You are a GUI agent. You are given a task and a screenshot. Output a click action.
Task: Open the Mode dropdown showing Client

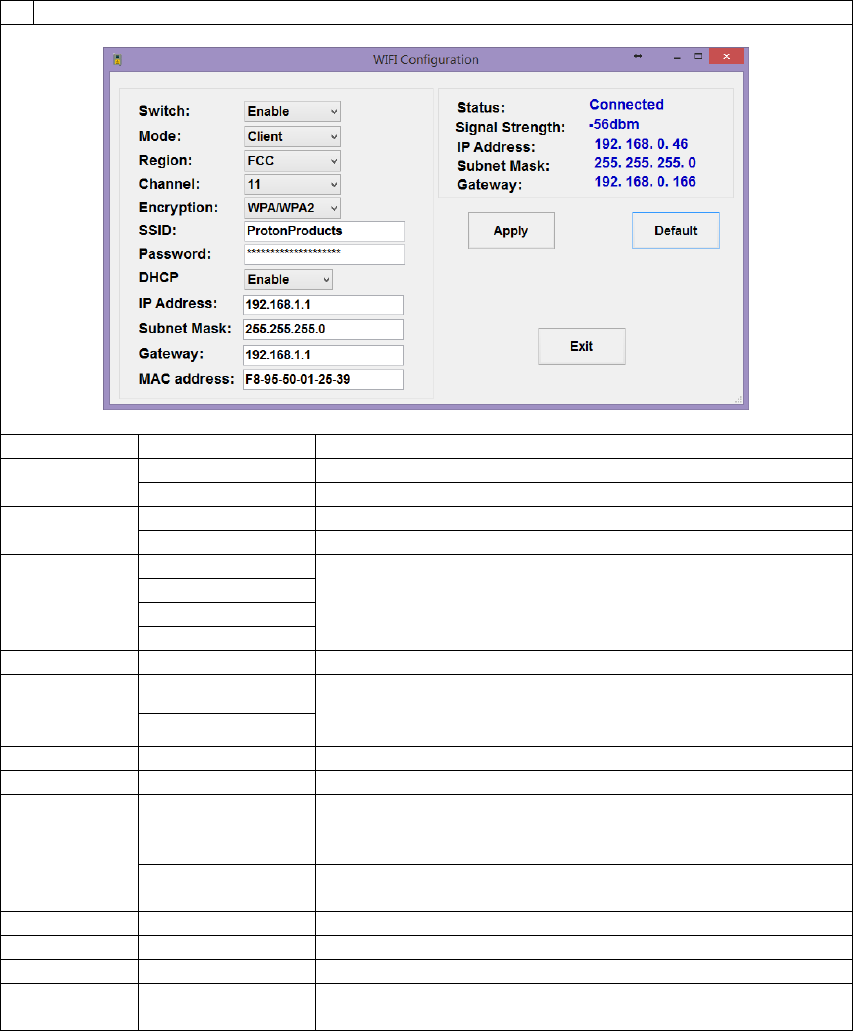[292, 137]
